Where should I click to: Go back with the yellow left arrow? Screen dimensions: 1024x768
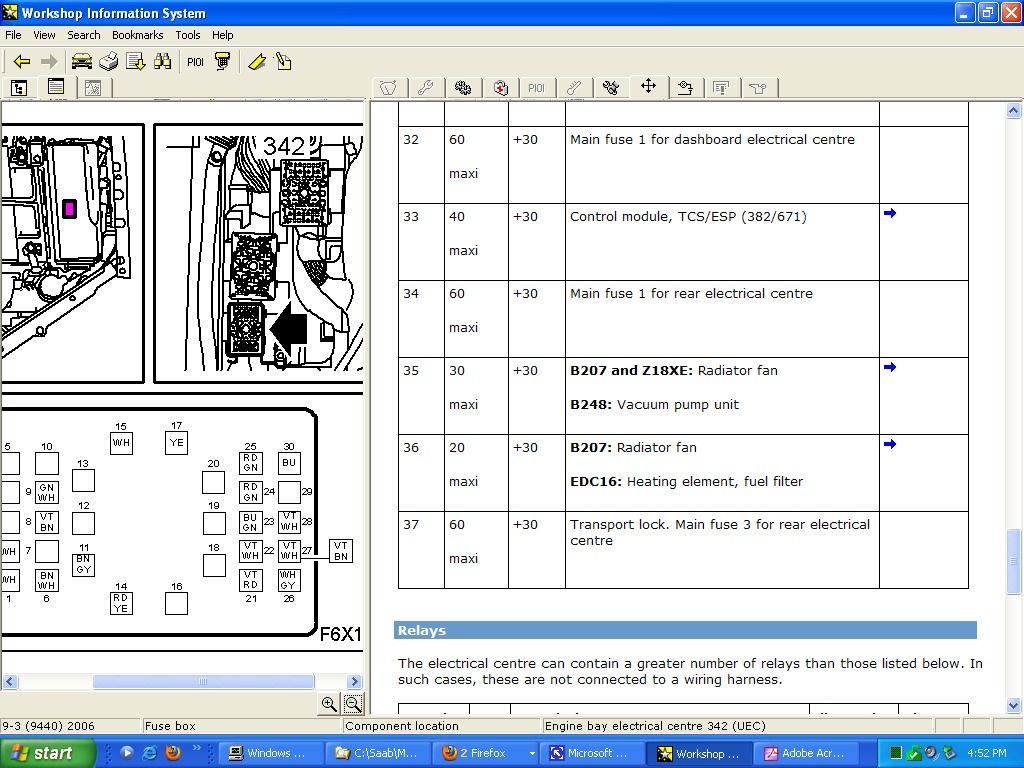coord(22,62)
